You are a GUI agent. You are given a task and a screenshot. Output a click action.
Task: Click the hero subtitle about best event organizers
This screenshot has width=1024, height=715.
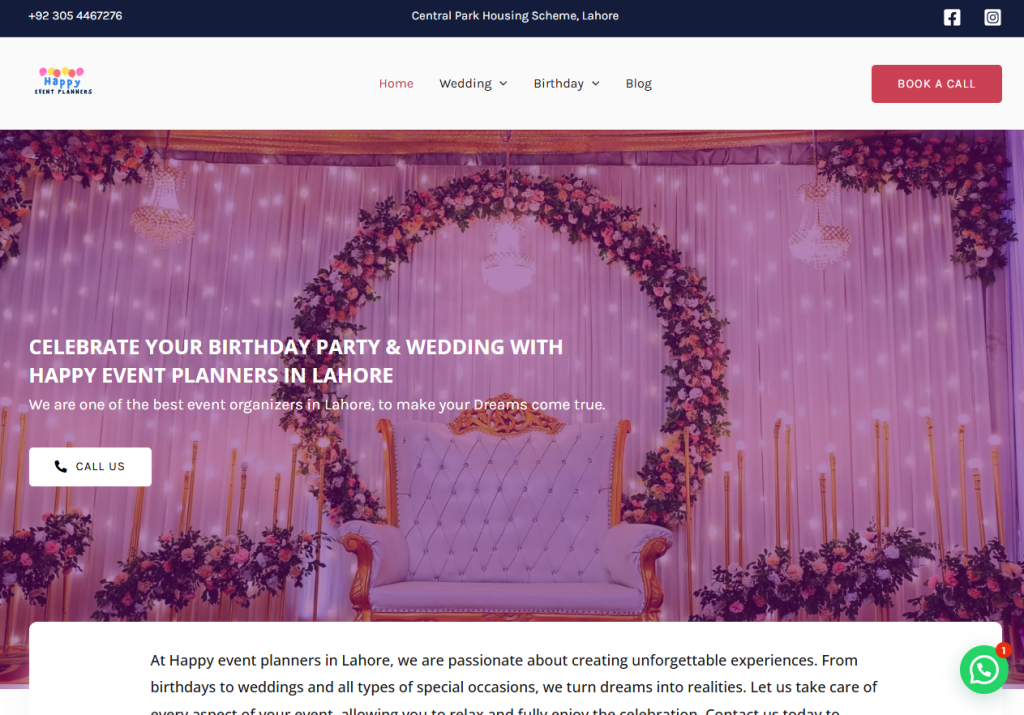317,404
